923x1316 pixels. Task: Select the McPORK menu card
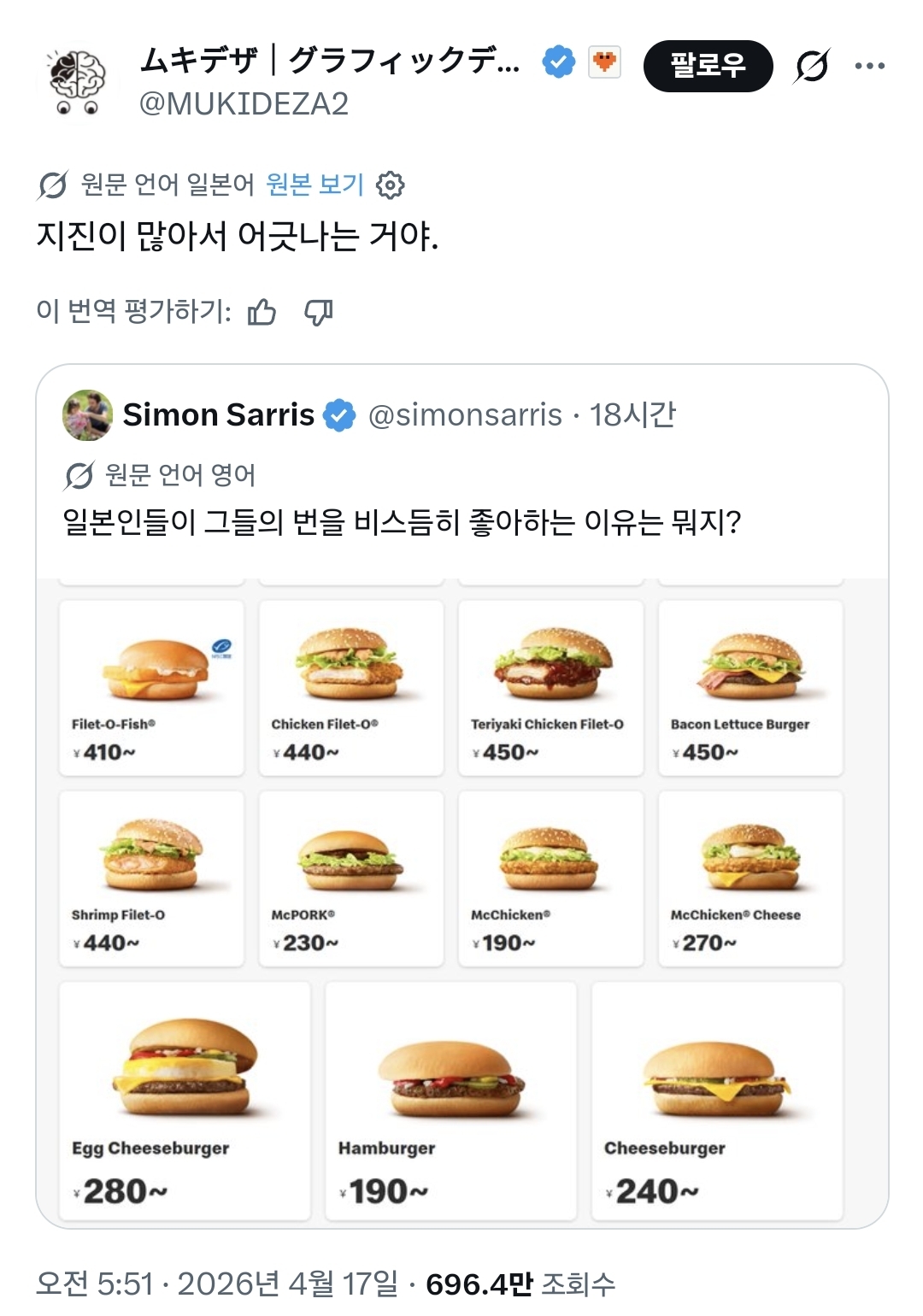[x=351, y=878]
